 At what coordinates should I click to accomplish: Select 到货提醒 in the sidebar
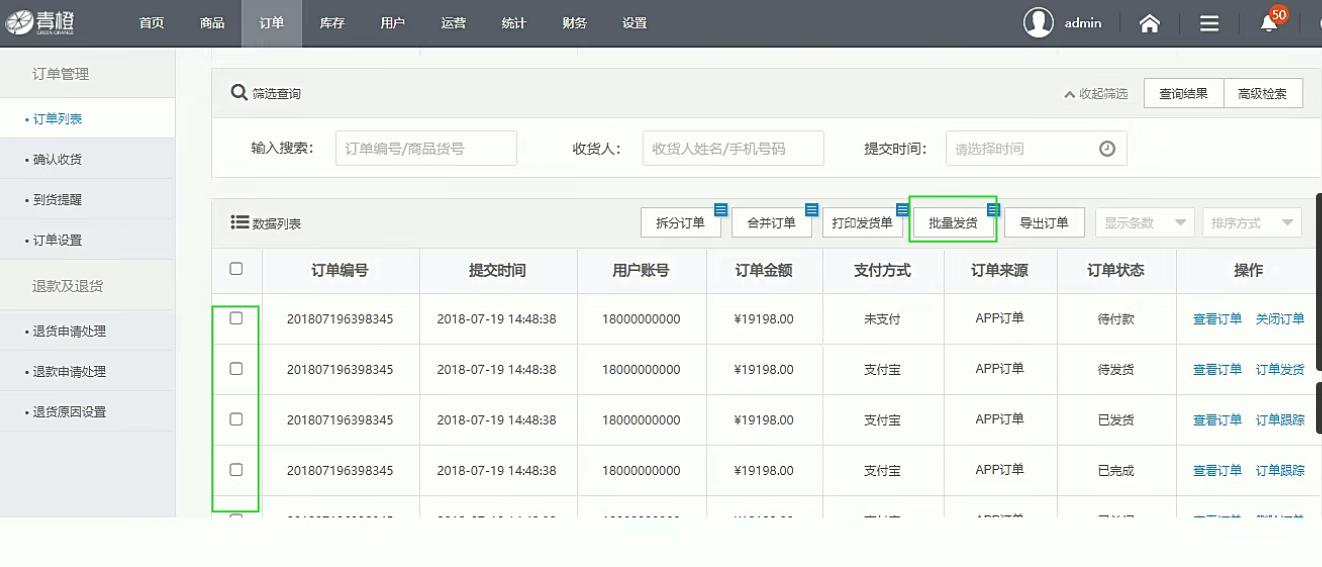tap(87, 200)
